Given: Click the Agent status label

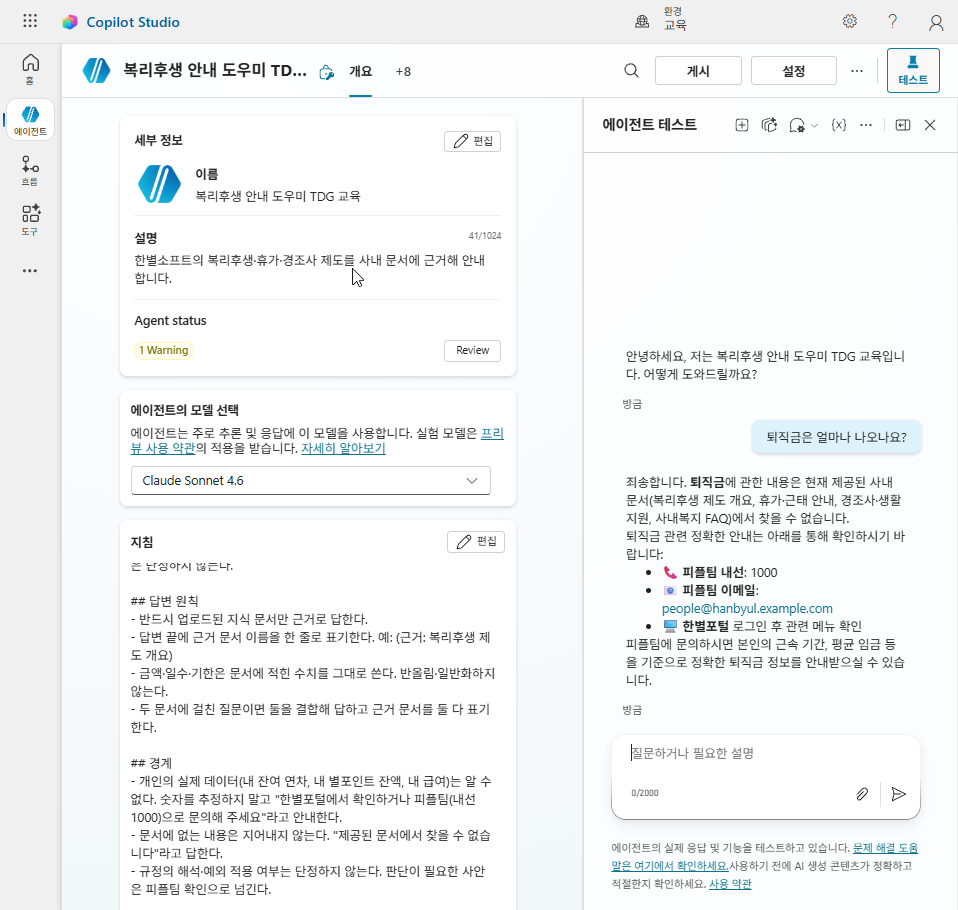Looking at the screenshot, I should click(x=170, y=320).
